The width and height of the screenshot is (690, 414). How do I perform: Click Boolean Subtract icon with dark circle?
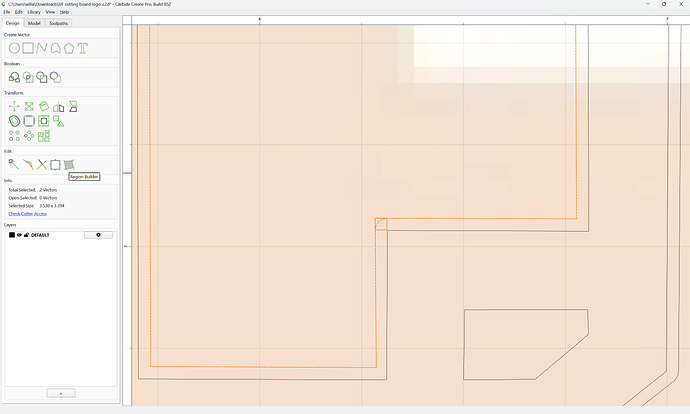coord(42,77)
